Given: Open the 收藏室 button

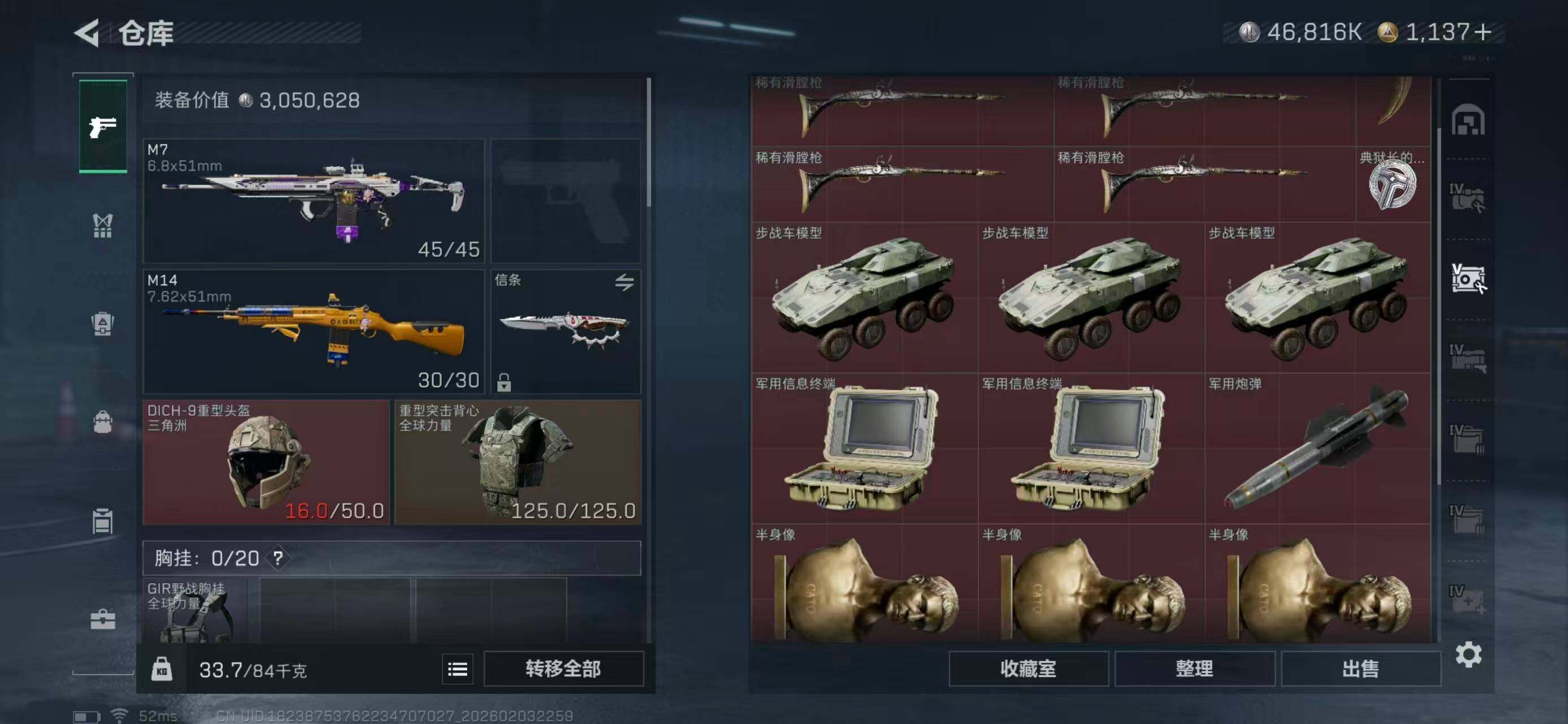Looking at the screenshot, I should [x=1028, y=669].
